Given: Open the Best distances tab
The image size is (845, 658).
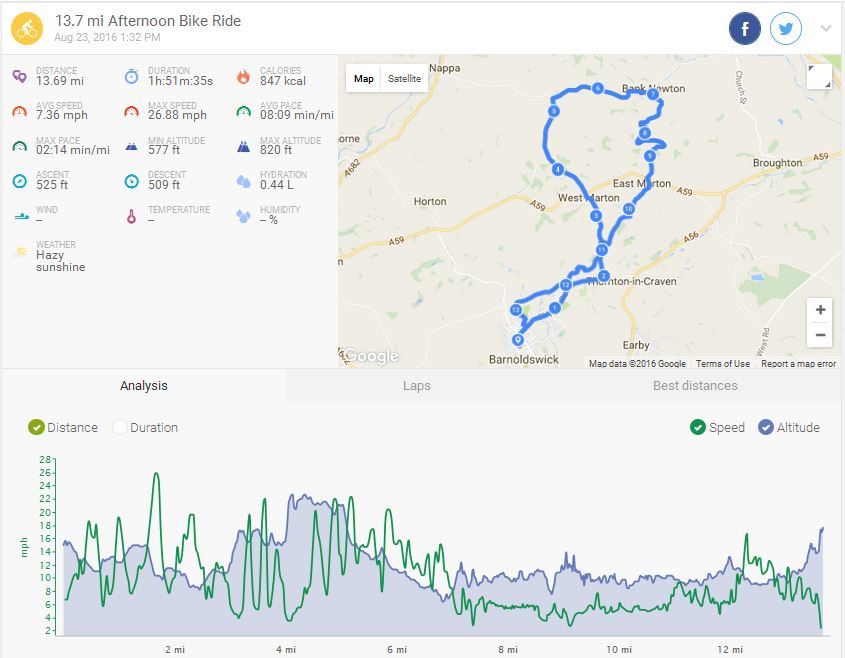Looking at the screenshot, I should [695, 385].
